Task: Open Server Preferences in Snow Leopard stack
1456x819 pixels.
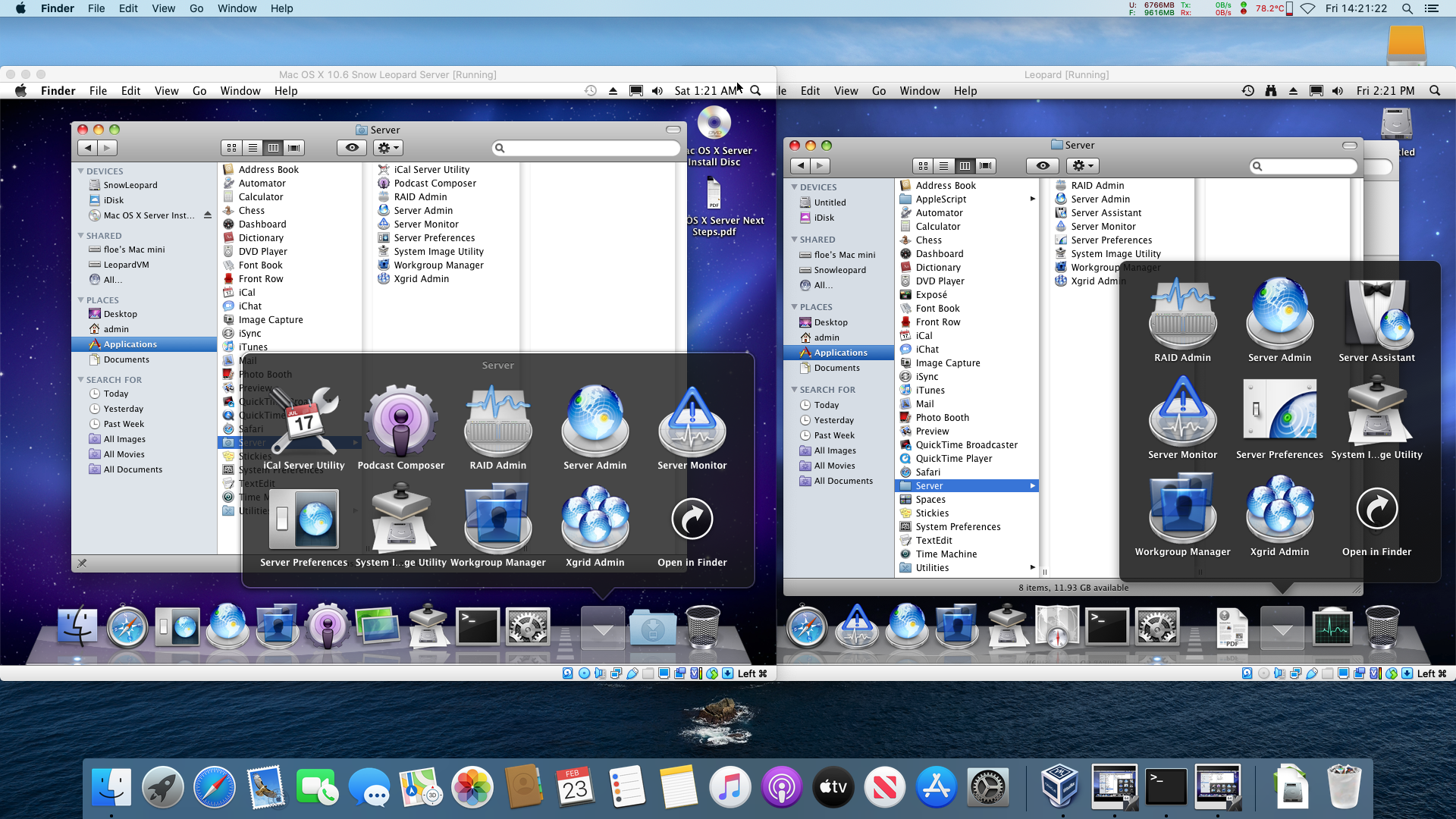Action: (x=304, y=526)
